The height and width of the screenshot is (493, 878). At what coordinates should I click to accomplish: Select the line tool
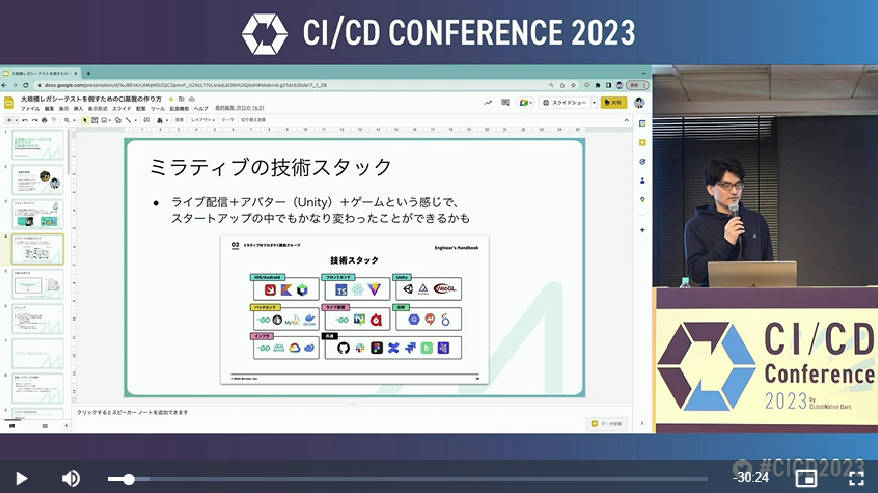pos(128,120)
